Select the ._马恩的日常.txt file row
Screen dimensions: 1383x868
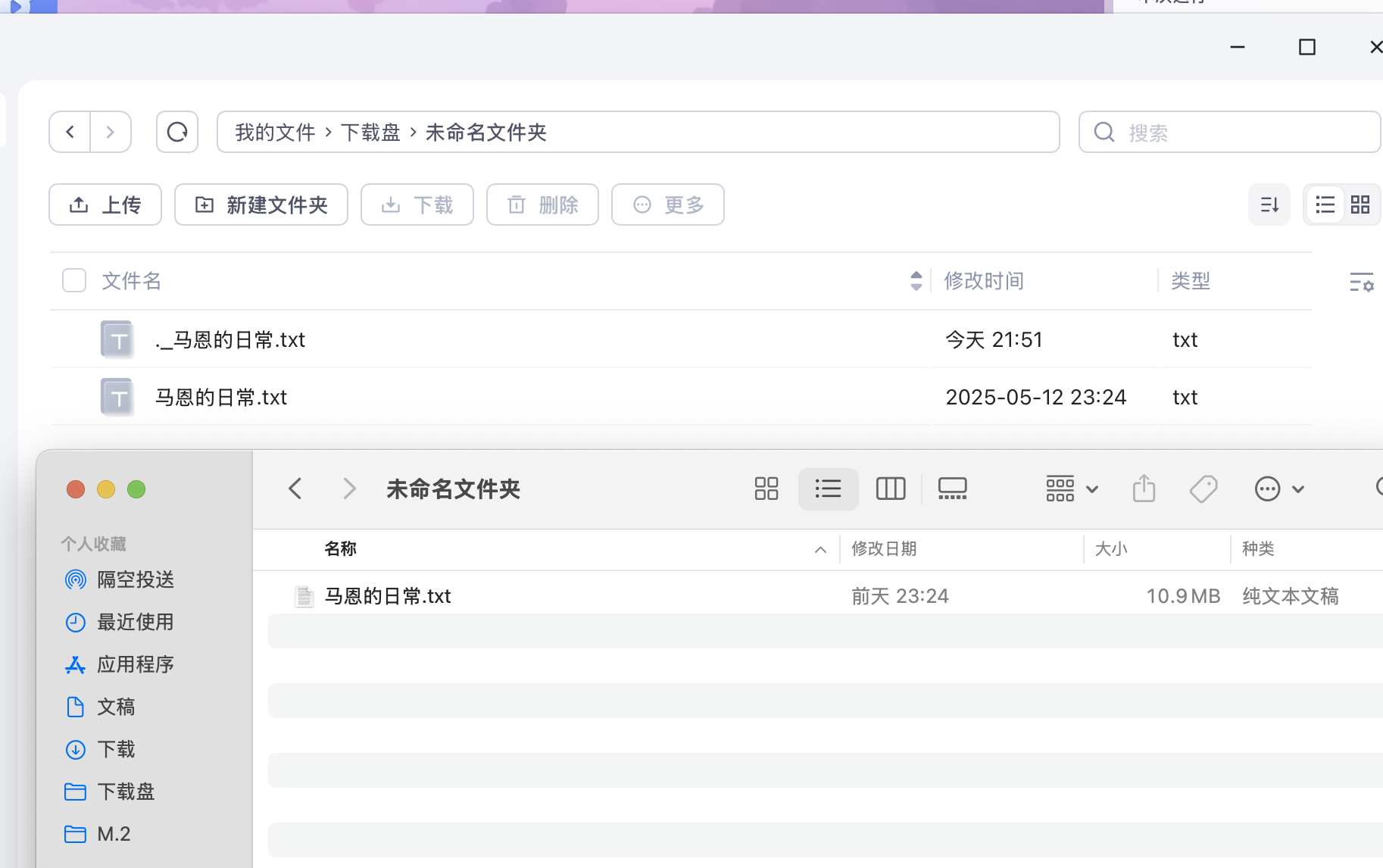click(x=681, y=339)
